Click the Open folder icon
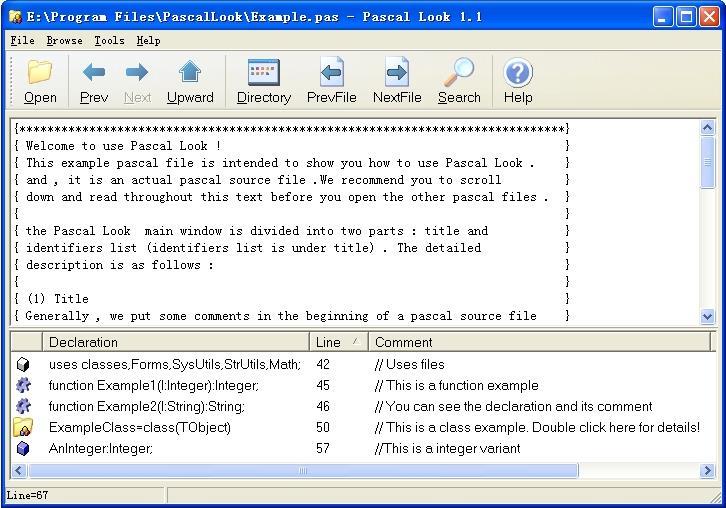The width and height of the screenshot is (726, 508). click(x=39, y=72)
